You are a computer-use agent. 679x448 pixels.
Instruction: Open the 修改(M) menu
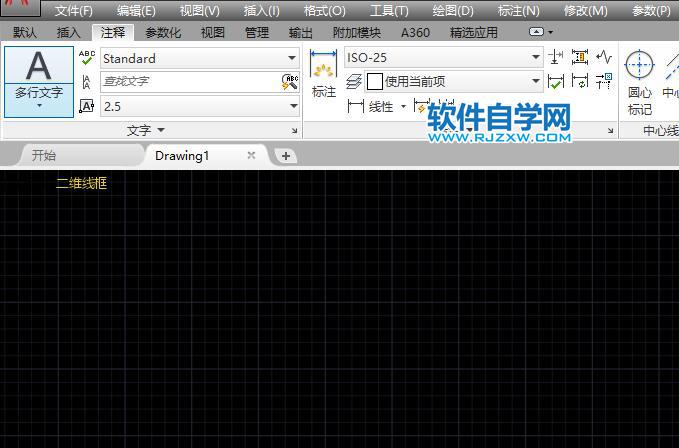(585, 10)
